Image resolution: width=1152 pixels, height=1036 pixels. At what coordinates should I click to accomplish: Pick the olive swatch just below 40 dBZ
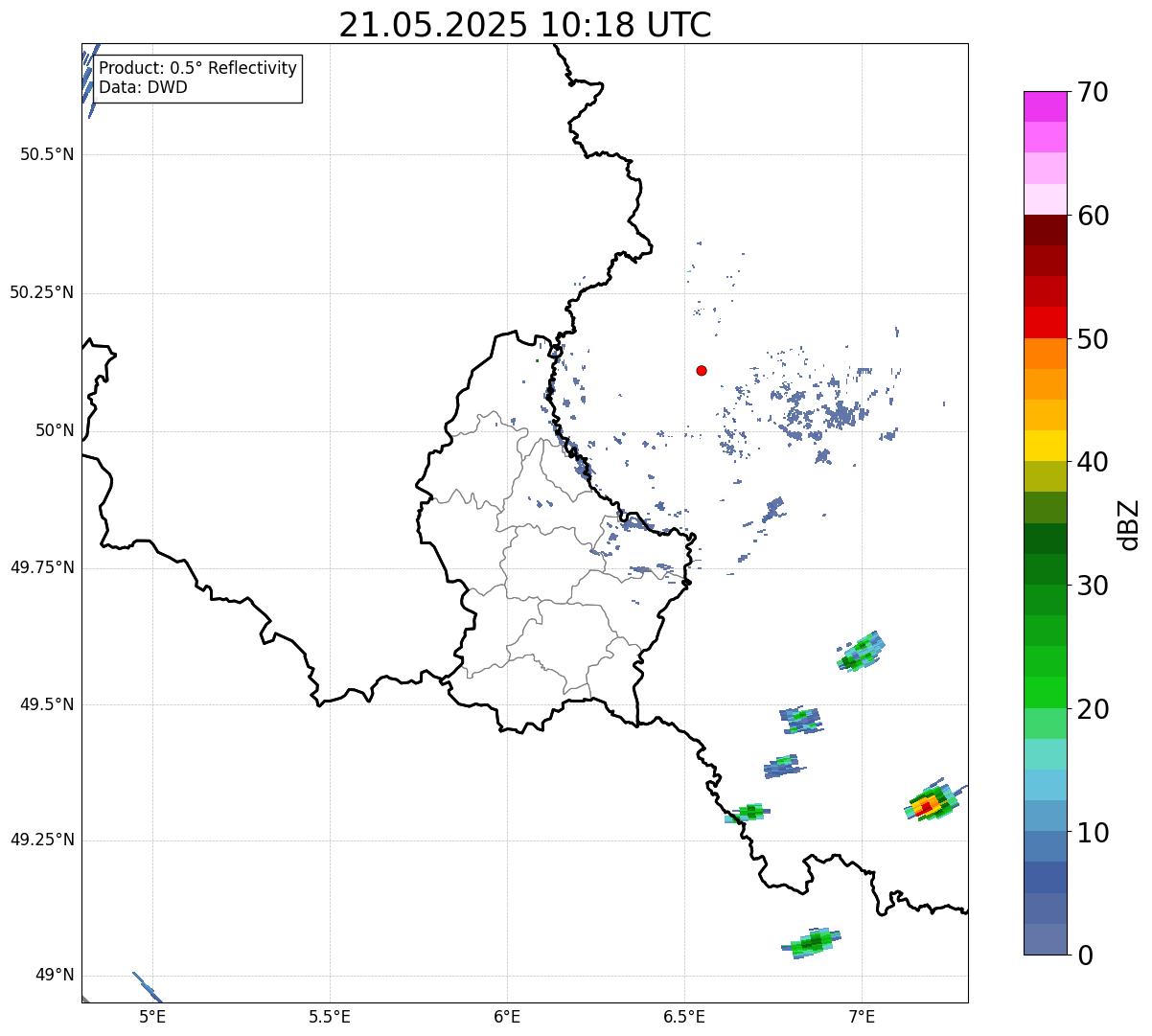pyautogui.click(x=1046, y=476)
